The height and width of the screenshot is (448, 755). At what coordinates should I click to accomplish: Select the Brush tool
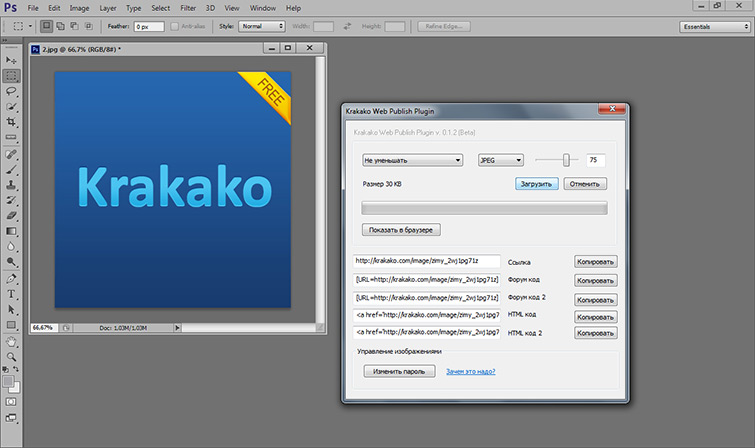click(x=11, y=170)
